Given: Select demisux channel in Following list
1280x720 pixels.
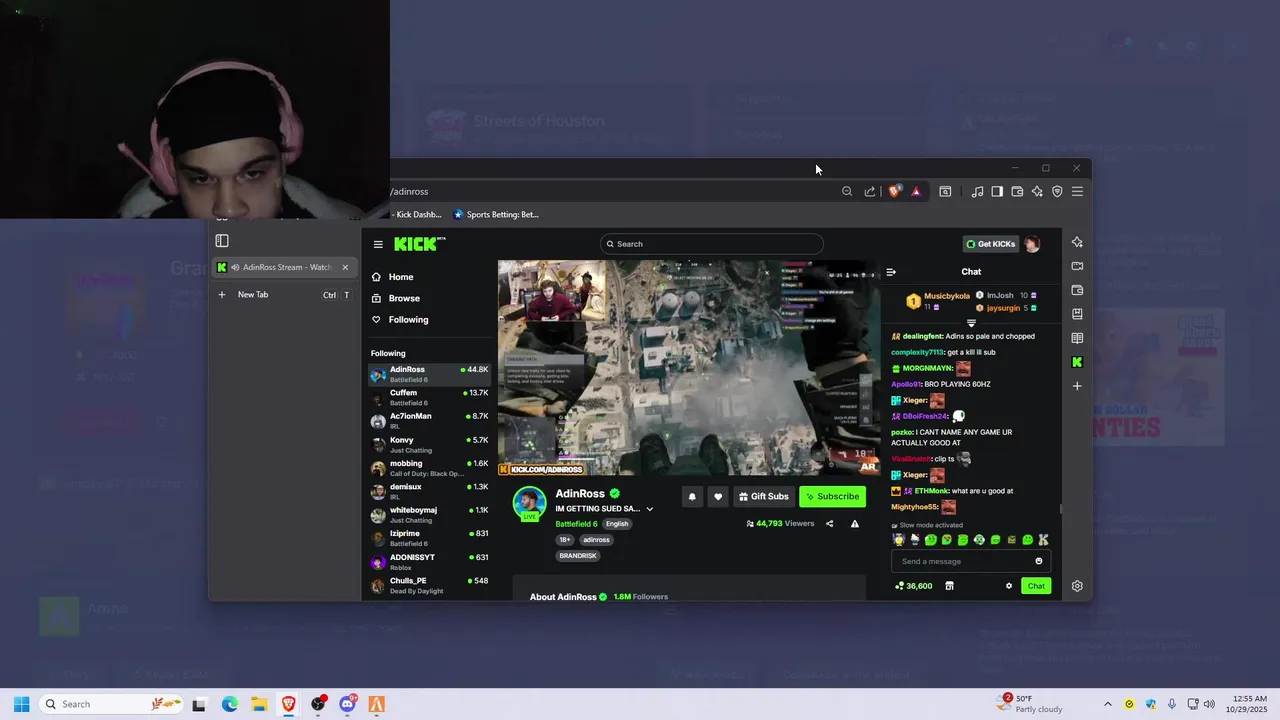Looking at the screenshot, I should tap(429, 491).
